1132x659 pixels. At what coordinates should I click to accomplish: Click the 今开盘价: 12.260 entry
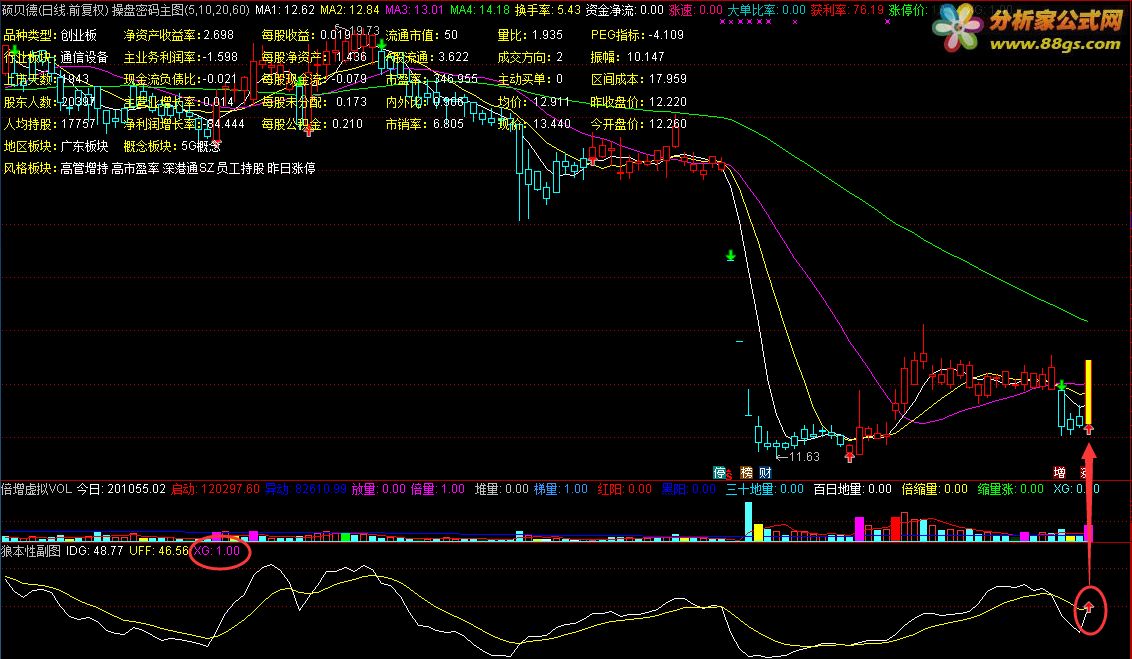pos(638,124)
